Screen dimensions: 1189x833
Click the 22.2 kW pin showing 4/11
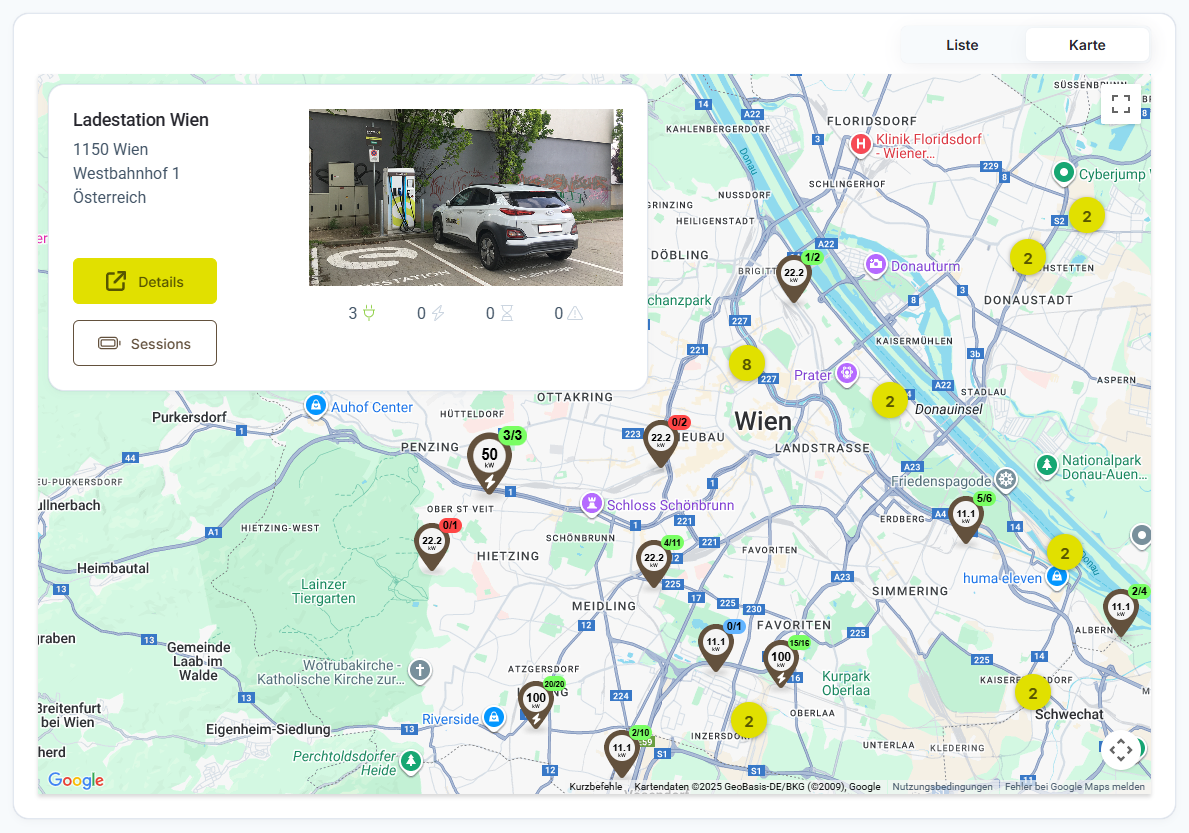click(x=654, y=560)
